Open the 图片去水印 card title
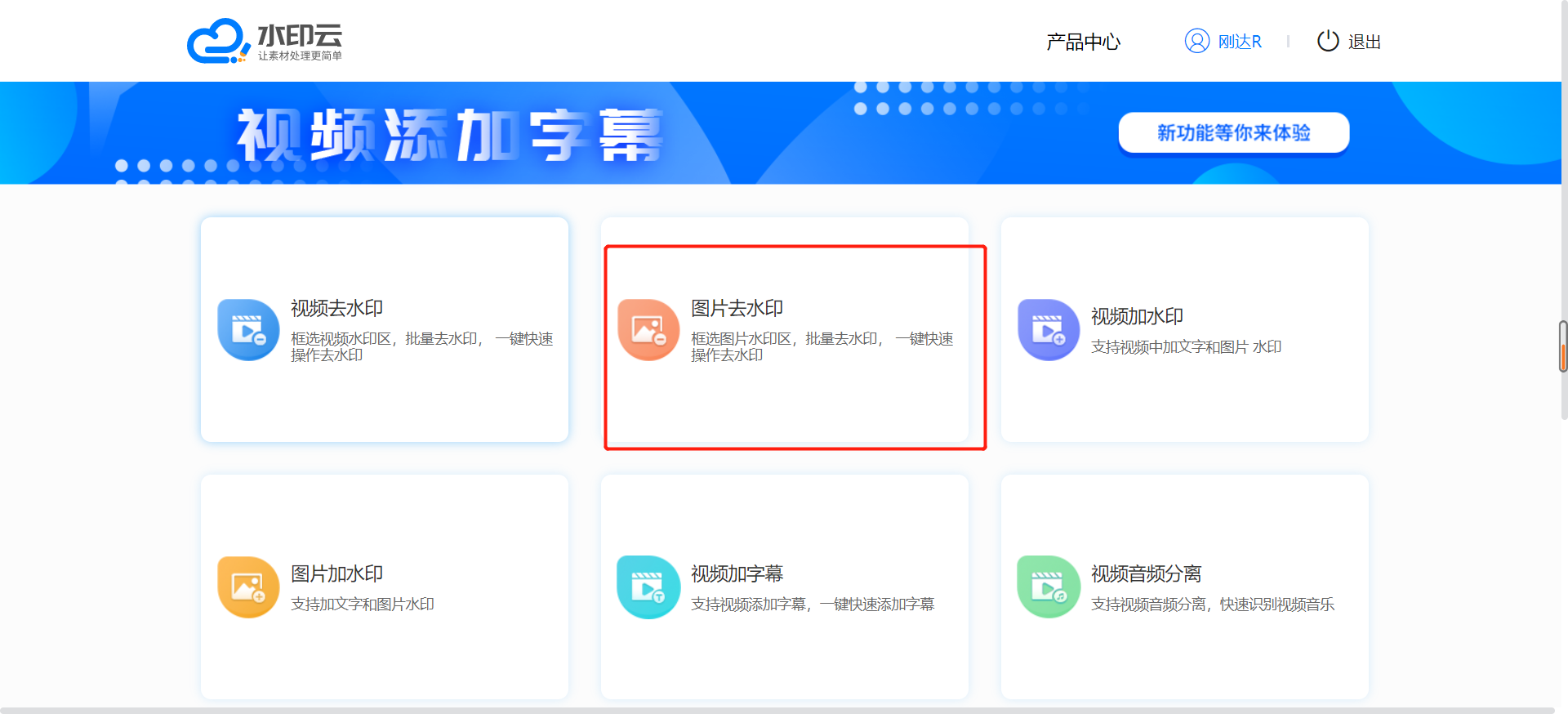Screen dimensions: 1568x714 coord(737,308)
